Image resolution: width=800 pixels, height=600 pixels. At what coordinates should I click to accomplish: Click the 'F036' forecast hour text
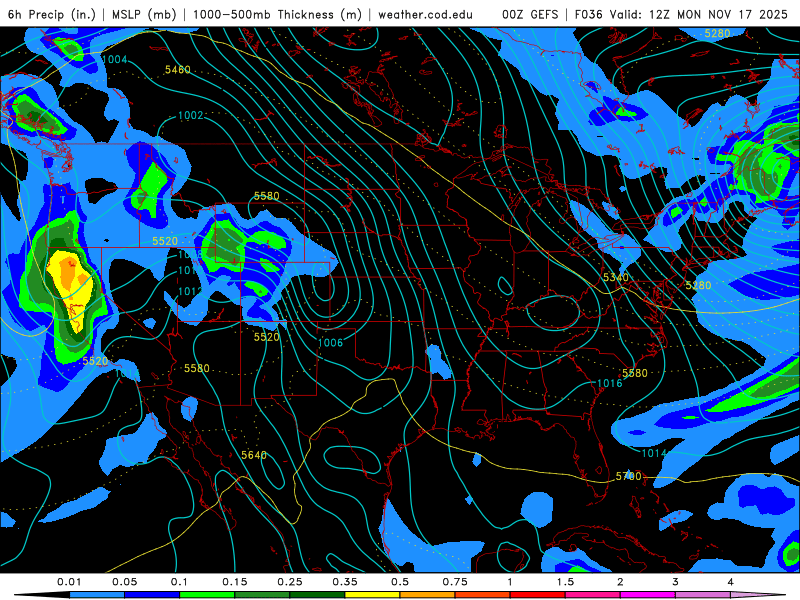(x=588, y=14)
